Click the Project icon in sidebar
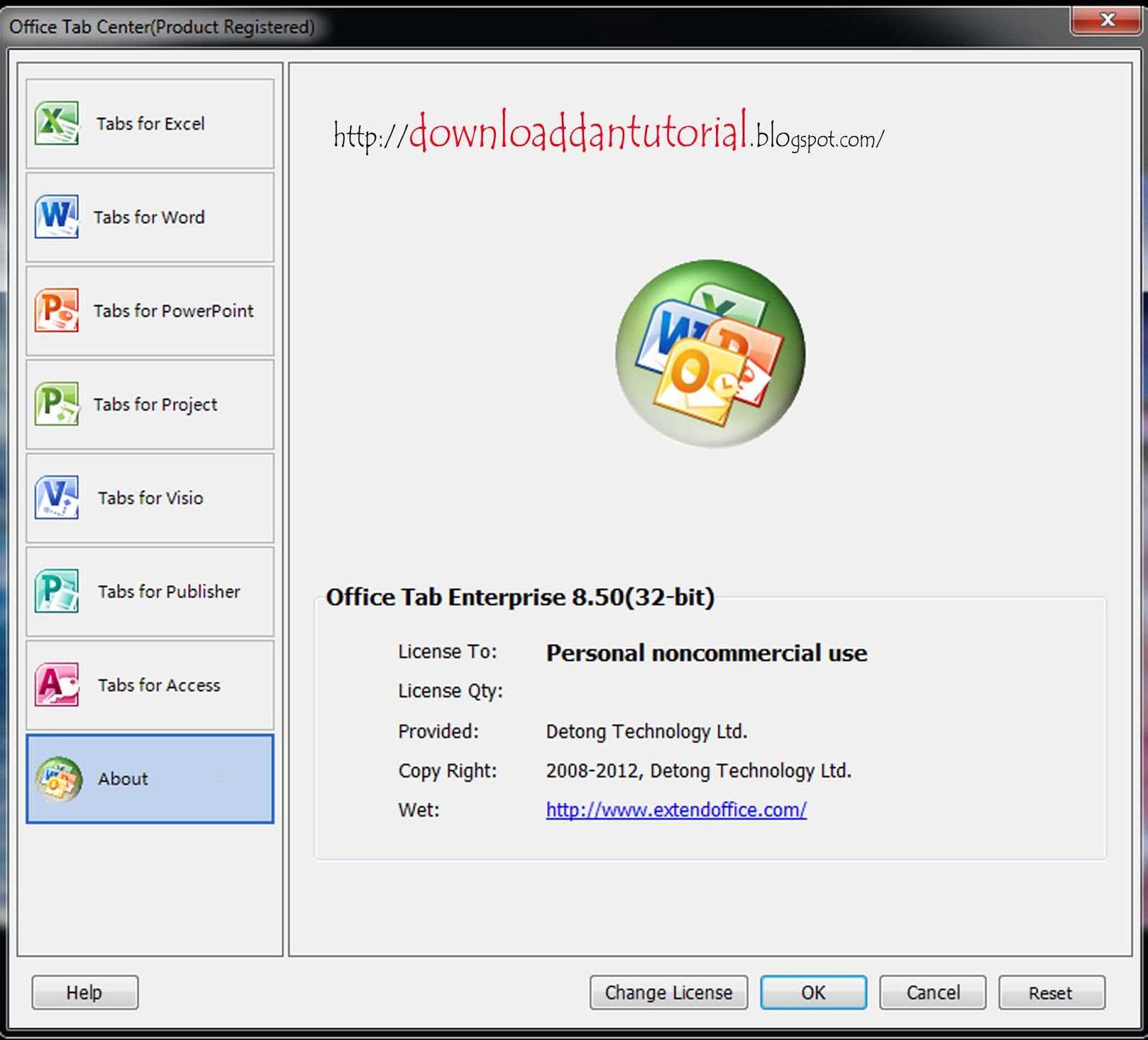Image resolution: width=1148 pixels, height=1040 pixels. pyautogui.click(x=57, y=403)
